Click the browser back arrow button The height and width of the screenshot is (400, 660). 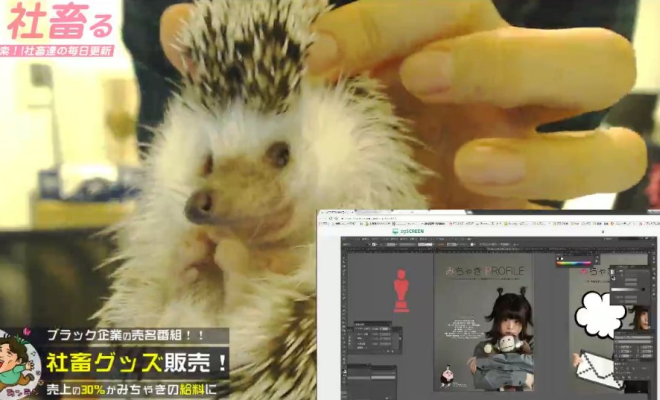tap(324, 218)
